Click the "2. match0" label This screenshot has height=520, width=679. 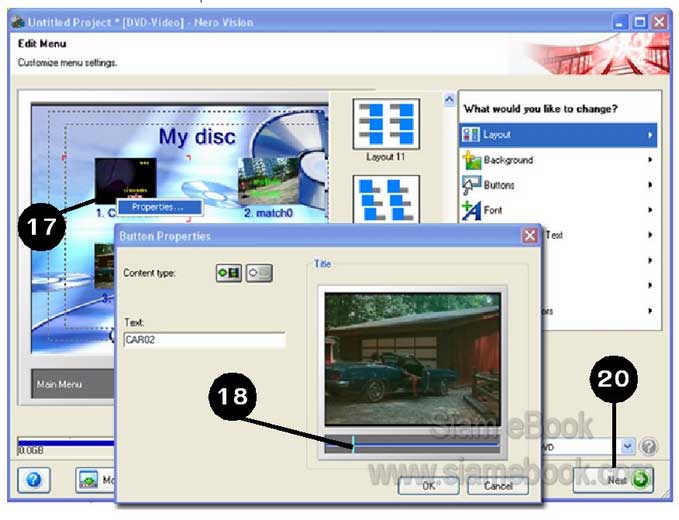268,213
